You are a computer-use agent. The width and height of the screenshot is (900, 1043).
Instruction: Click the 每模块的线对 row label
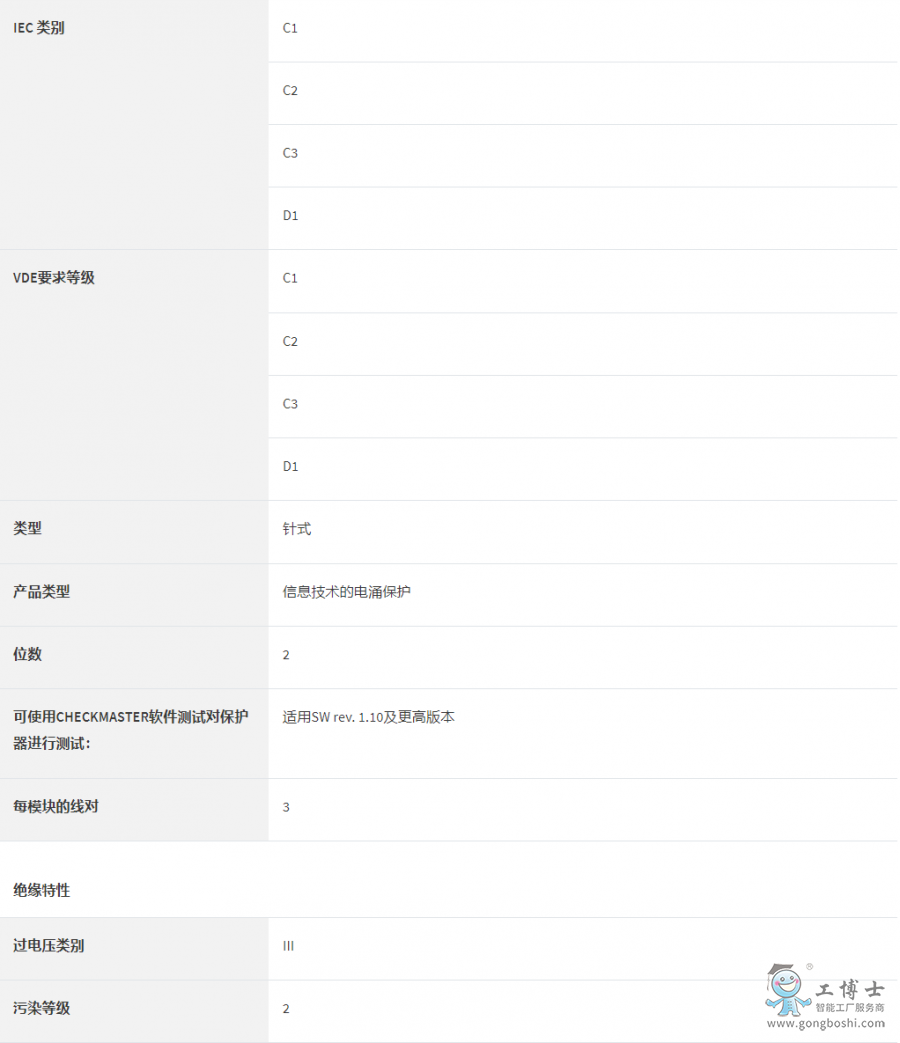click(56, 806)
